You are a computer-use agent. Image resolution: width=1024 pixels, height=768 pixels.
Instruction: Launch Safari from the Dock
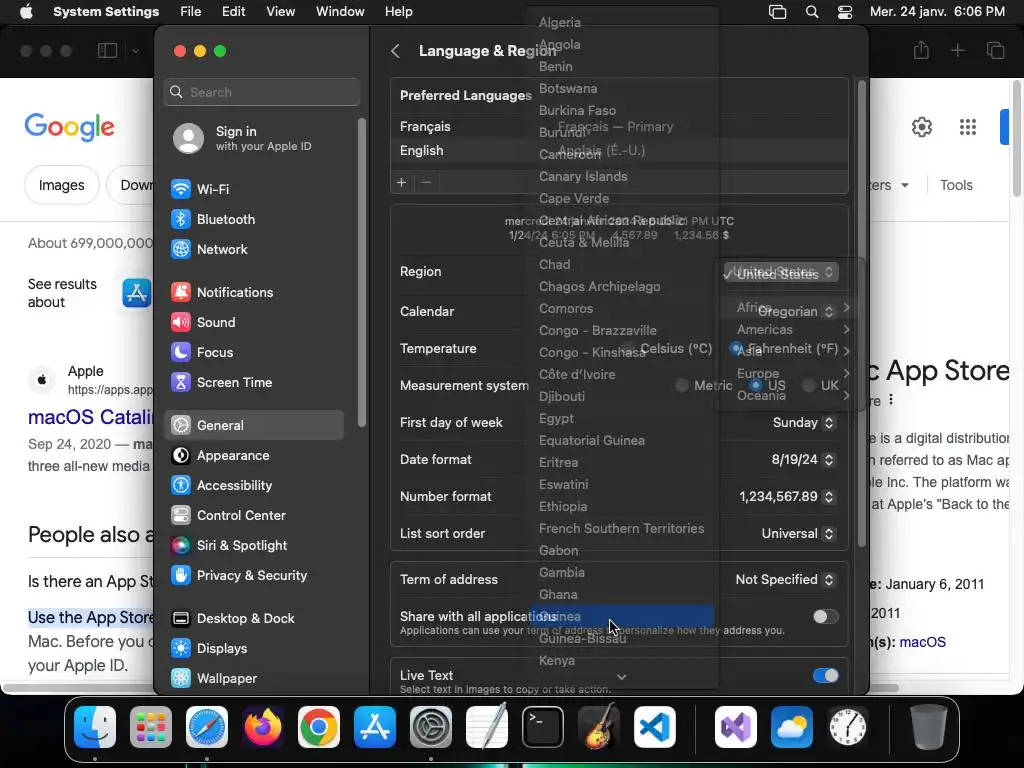pos(207,727)
